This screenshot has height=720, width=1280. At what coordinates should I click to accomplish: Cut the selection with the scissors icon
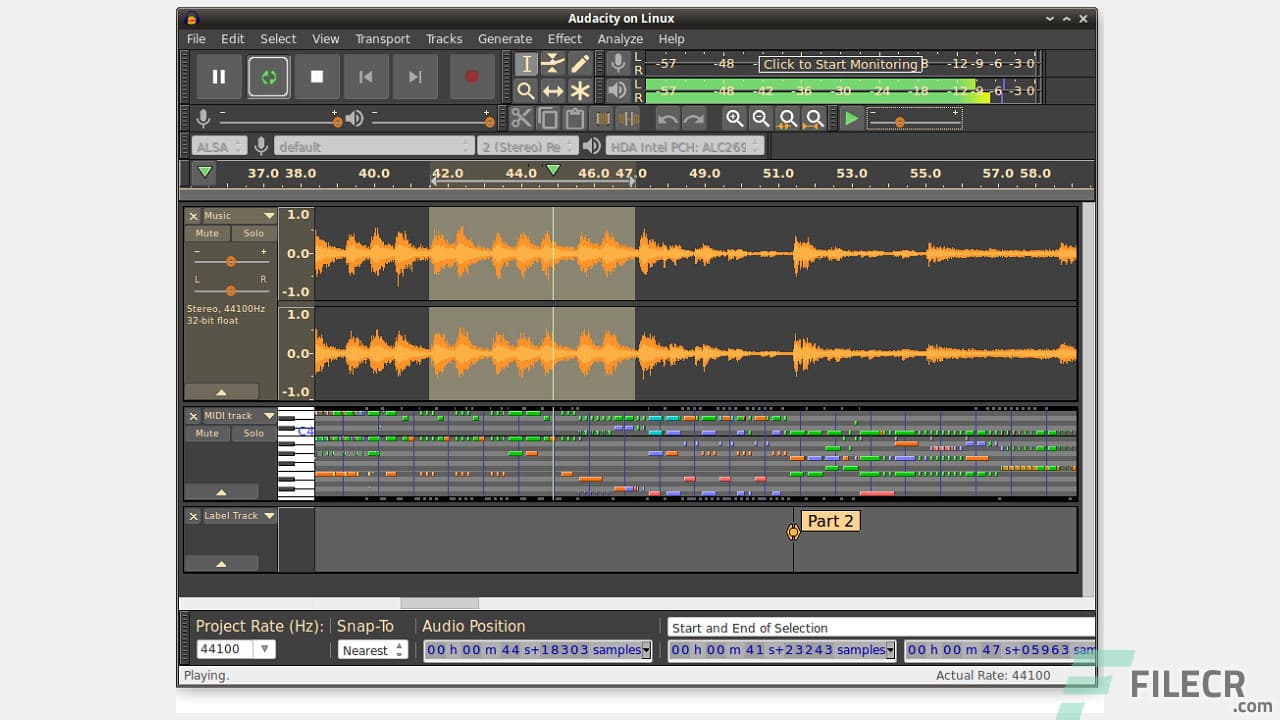(520, 118)
